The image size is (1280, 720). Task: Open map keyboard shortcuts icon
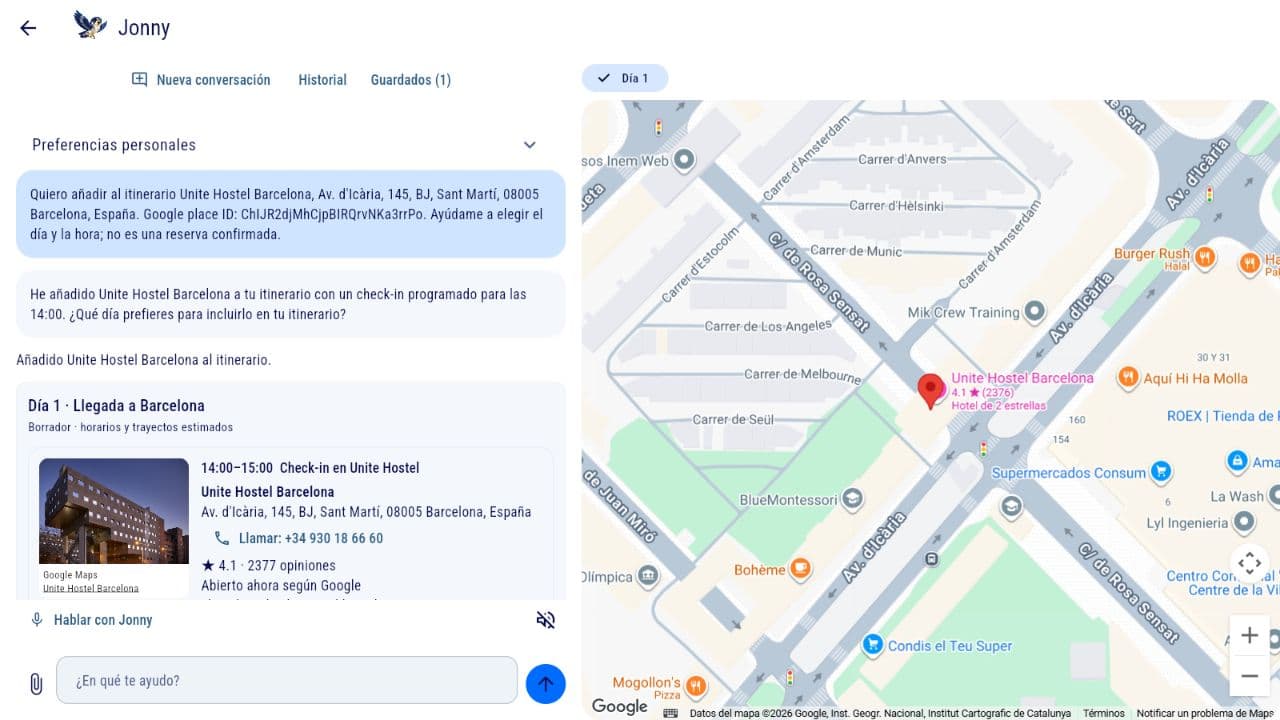670,713
